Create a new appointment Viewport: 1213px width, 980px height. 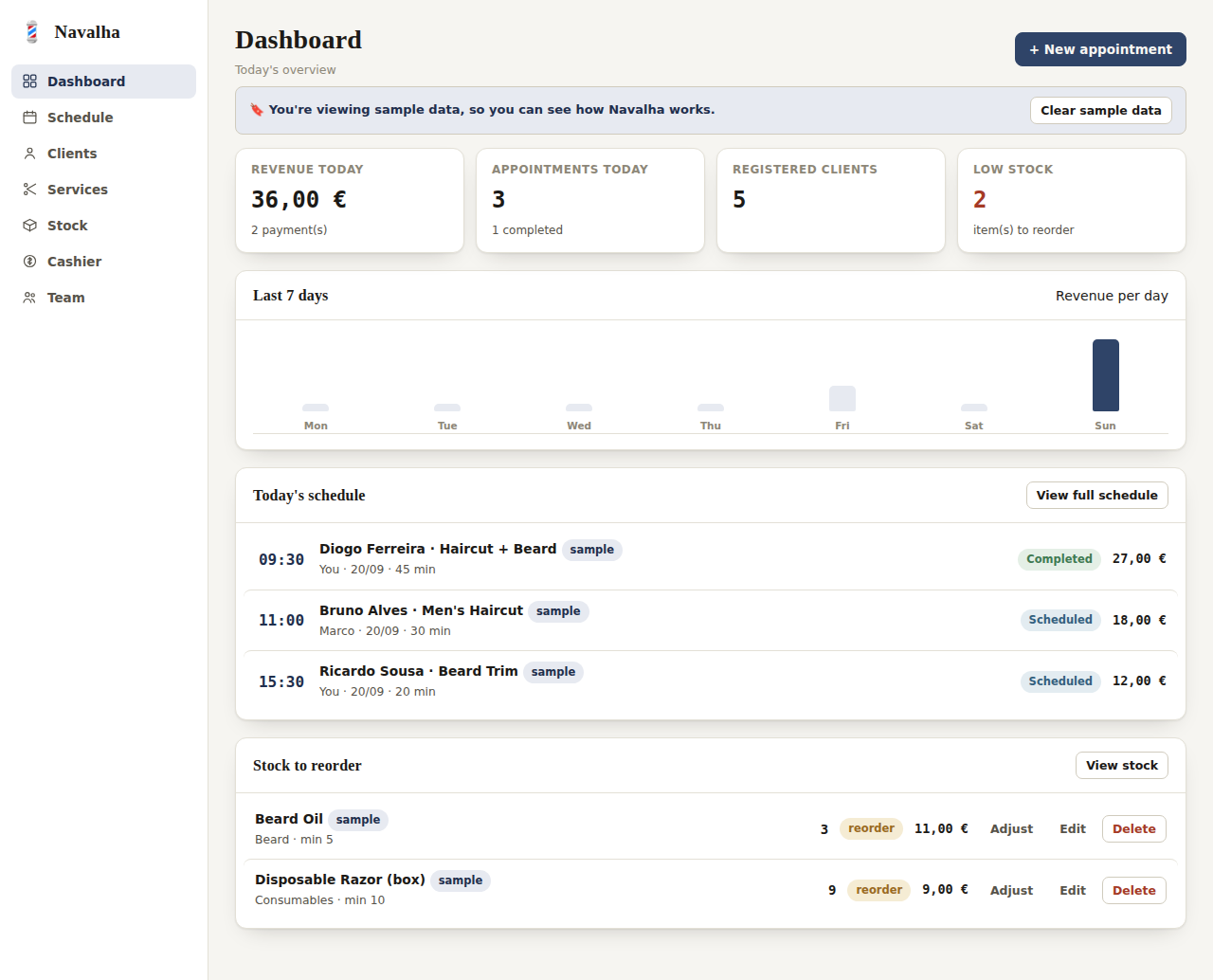[1100, 49]
